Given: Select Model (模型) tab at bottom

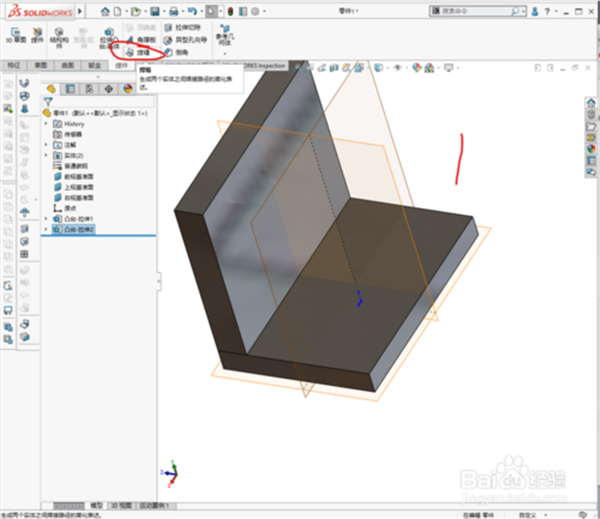Looking at the screenshot, I should (x=96, y=506).
